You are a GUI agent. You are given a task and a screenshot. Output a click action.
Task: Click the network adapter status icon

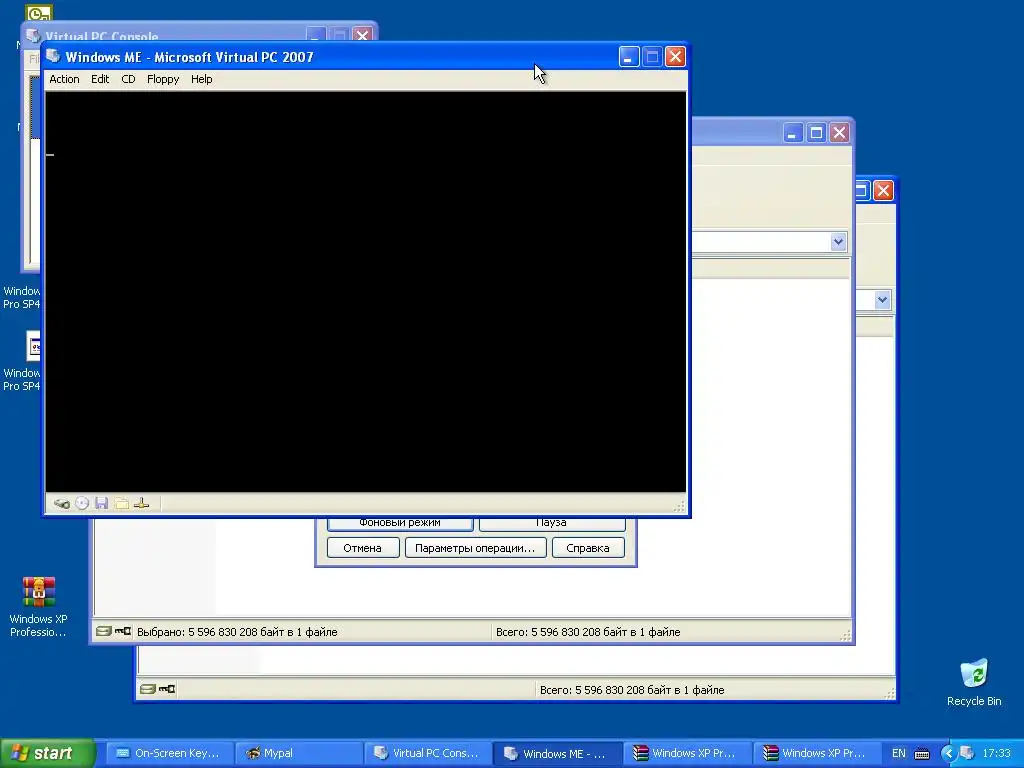[141, 503]
